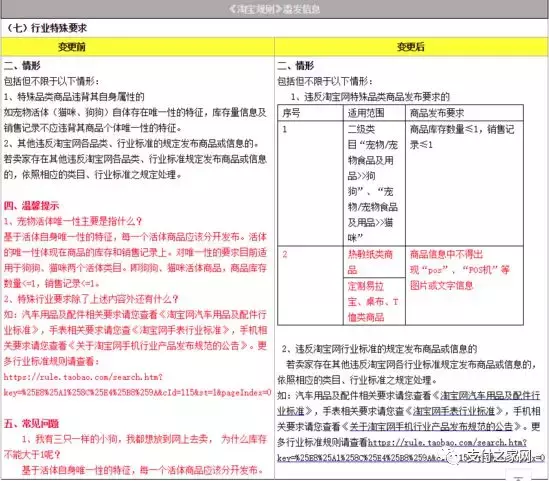The image size is (549, 481).
Task: Click row number 1 cell in table
Action: tap(310, 183)
